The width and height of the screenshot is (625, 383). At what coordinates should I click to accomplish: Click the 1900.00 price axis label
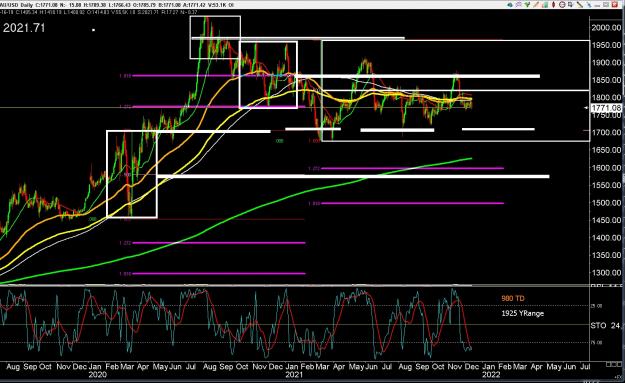607,63
